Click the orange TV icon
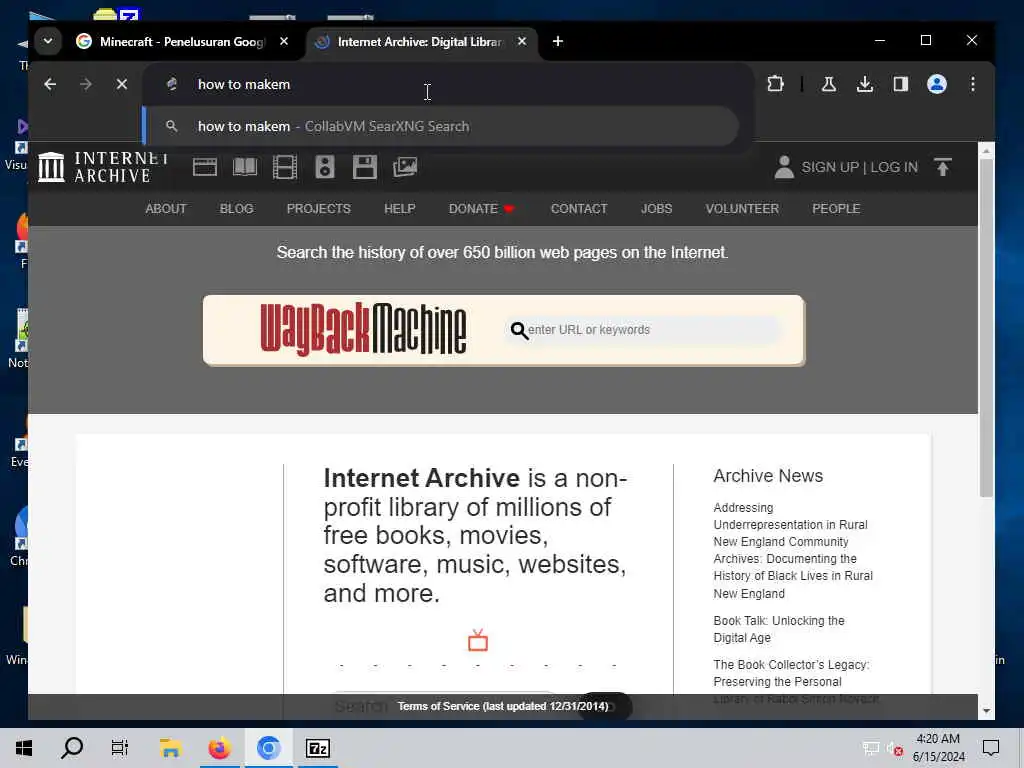This screenshot has height=768, width=1024. pos(478,641)
